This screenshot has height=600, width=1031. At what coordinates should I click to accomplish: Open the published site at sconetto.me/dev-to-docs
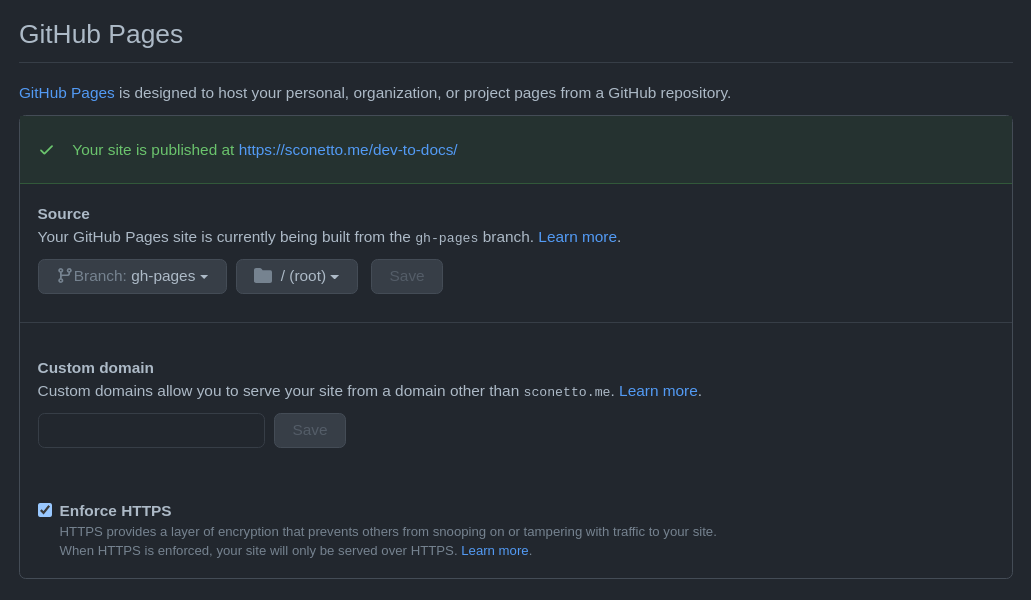(x=347, y=149)
